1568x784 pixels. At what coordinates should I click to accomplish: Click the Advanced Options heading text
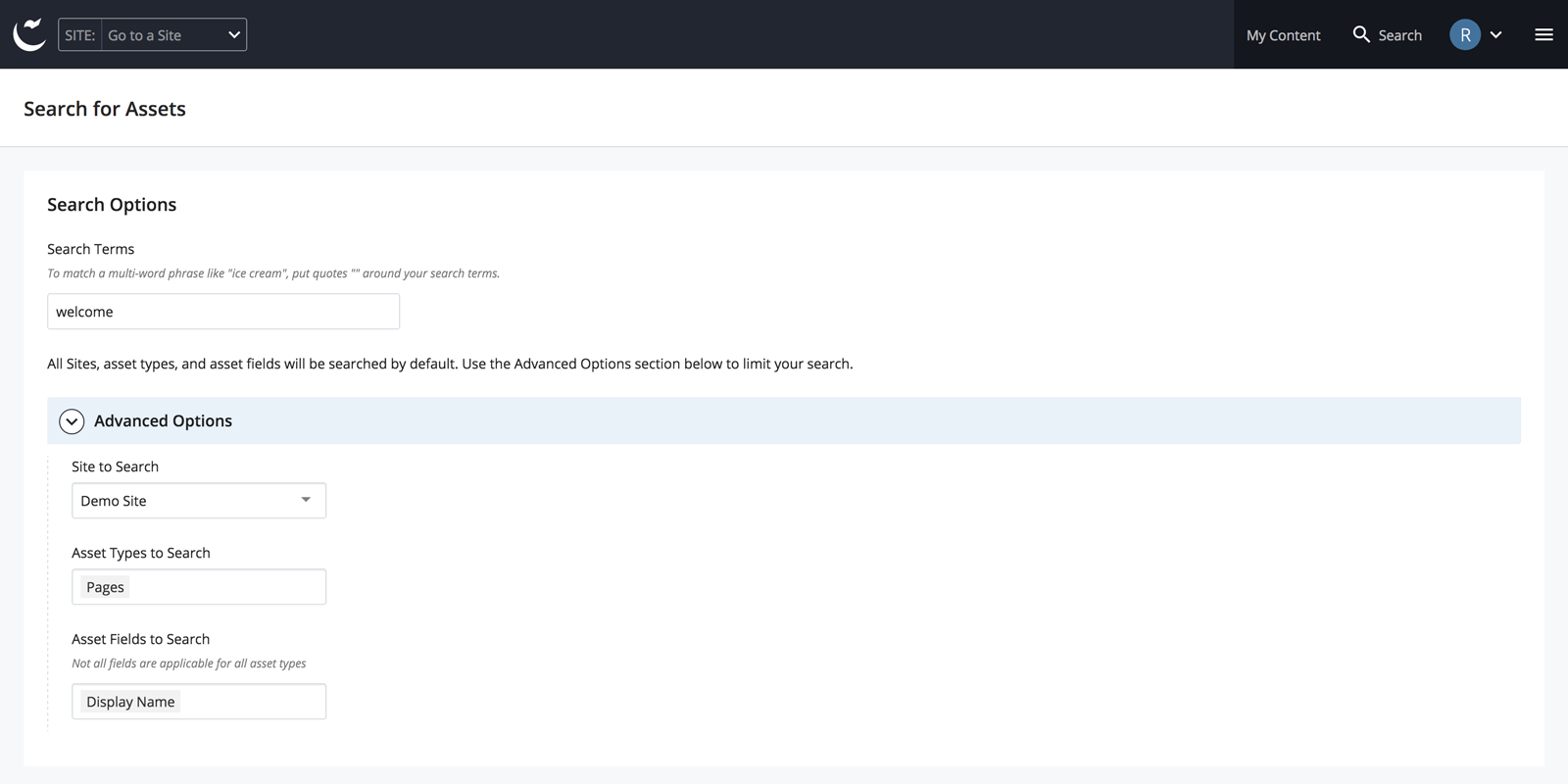[163, 421]
